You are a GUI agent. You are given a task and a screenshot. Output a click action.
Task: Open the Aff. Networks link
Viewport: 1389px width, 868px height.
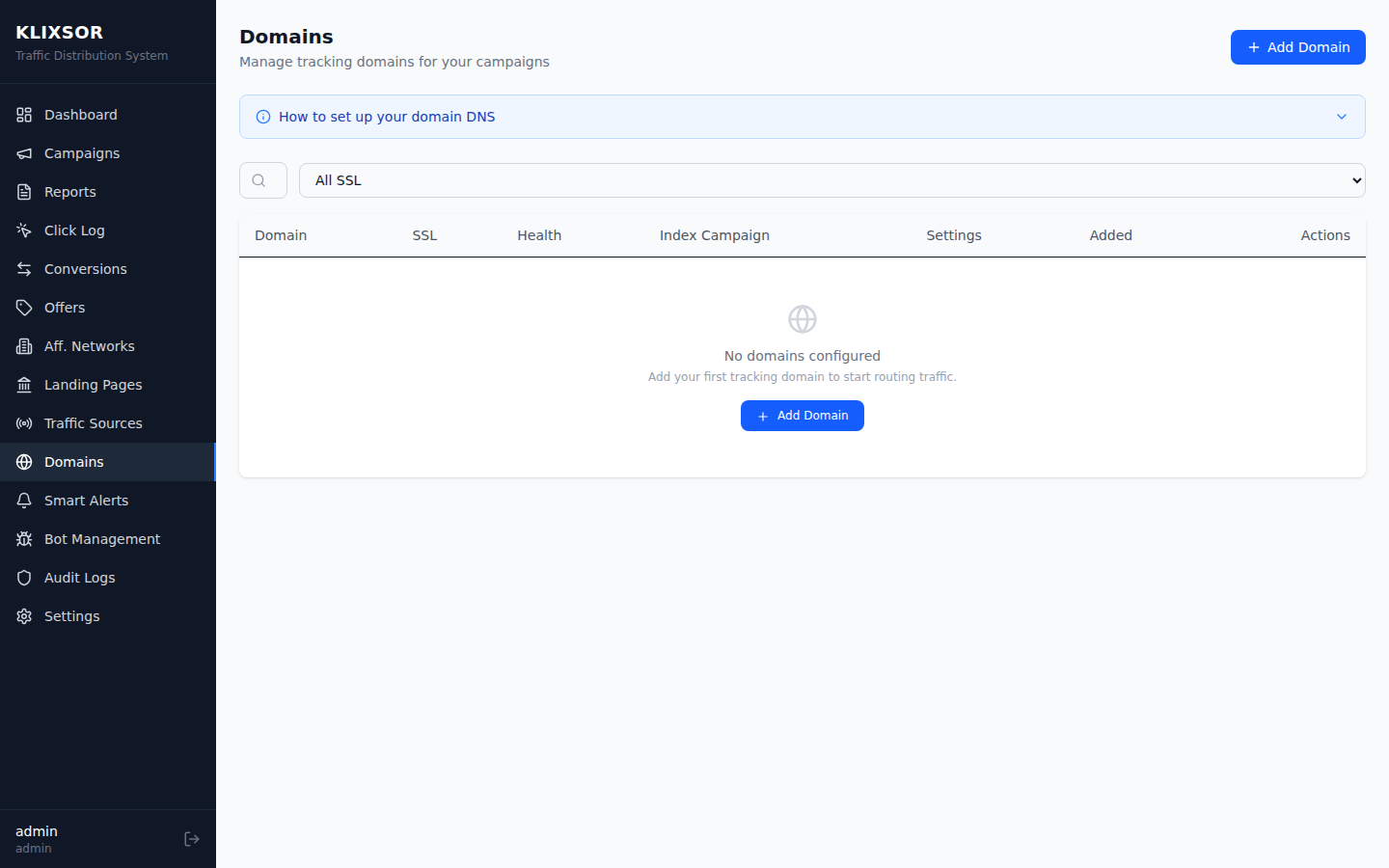(90, 345)
